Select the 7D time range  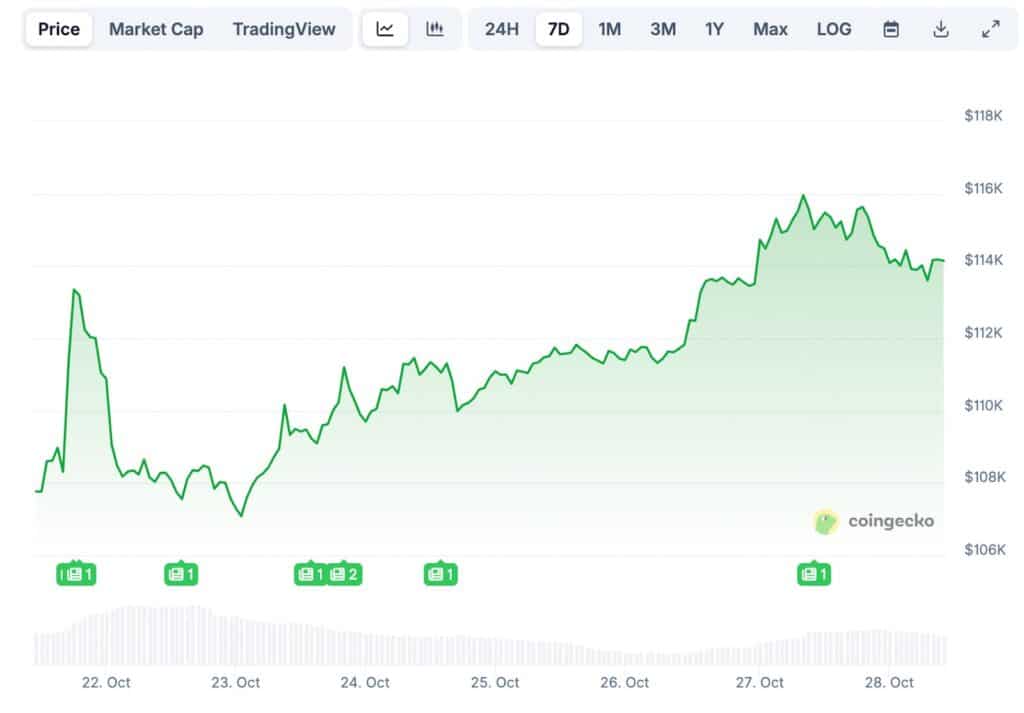click(x=559, y=29)
